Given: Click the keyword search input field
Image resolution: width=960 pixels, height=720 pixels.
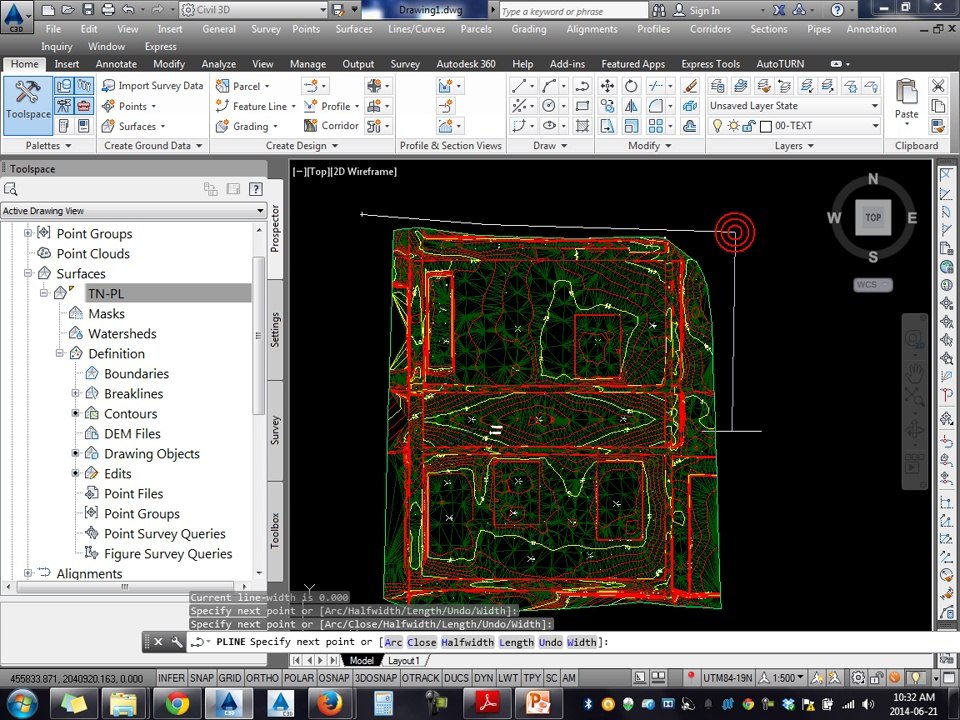Looking at the screenshot, I should pyautogui.click(x=572, y=11).
